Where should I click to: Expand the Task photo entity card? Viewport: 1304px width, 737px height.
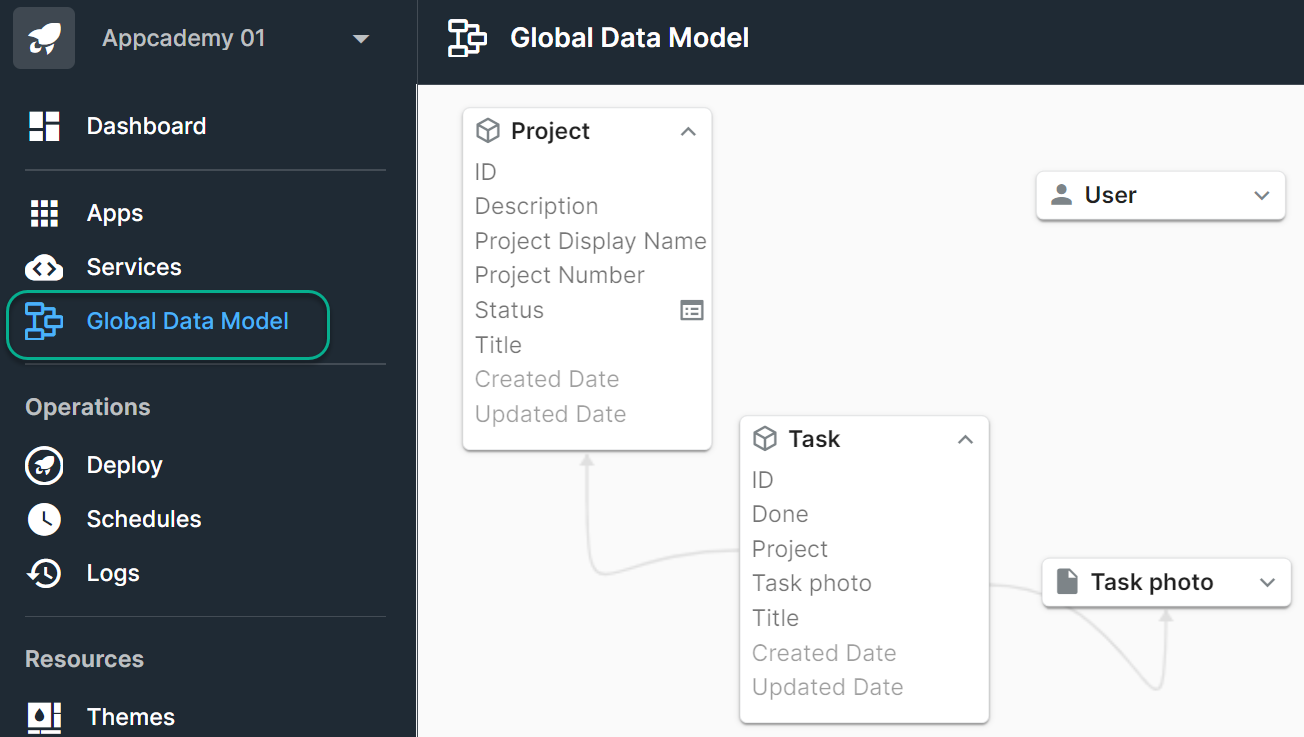[1268, 583]
